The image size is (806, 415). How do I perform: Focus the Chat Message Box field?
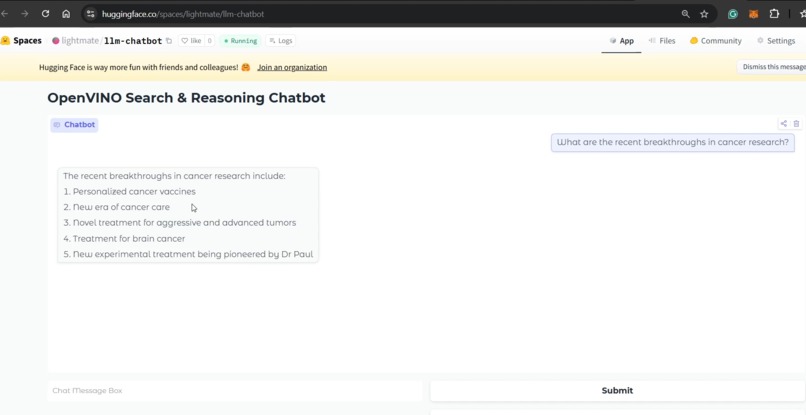(x=234, y=390)
